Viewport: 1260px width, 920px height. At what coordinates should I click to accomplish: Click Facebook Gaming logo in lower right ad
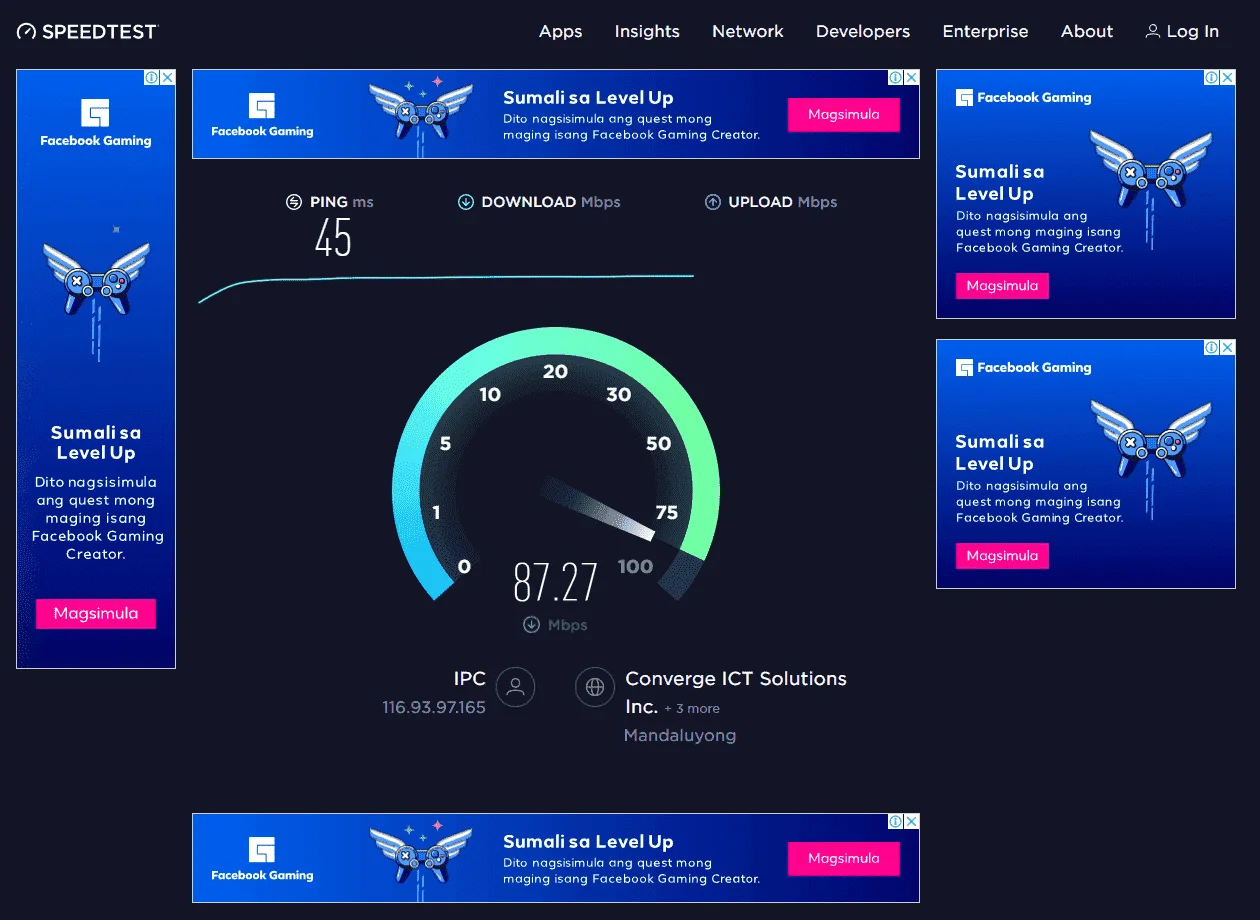click(1024, 368)
